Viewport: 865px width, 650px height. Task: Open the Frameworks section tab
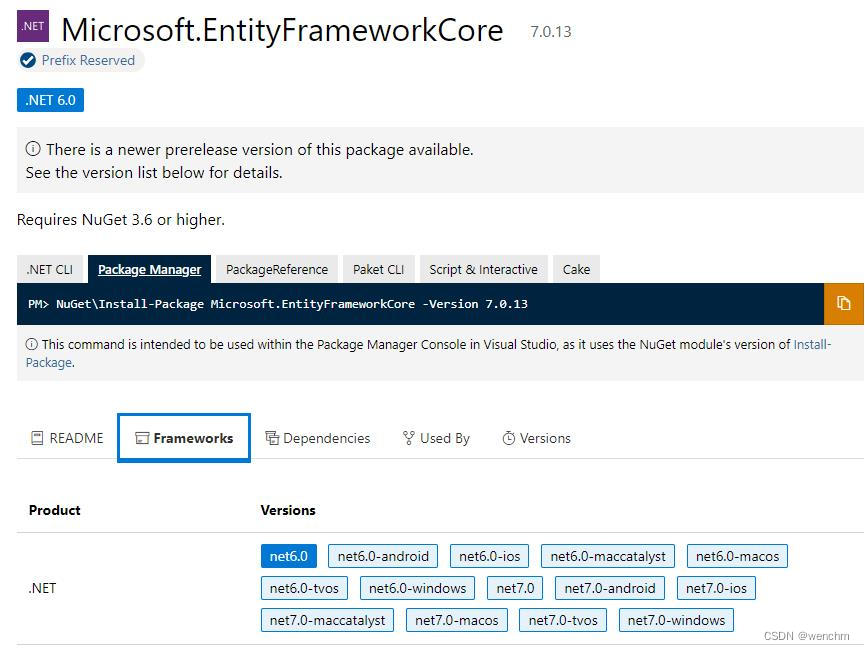click(184, 438)
